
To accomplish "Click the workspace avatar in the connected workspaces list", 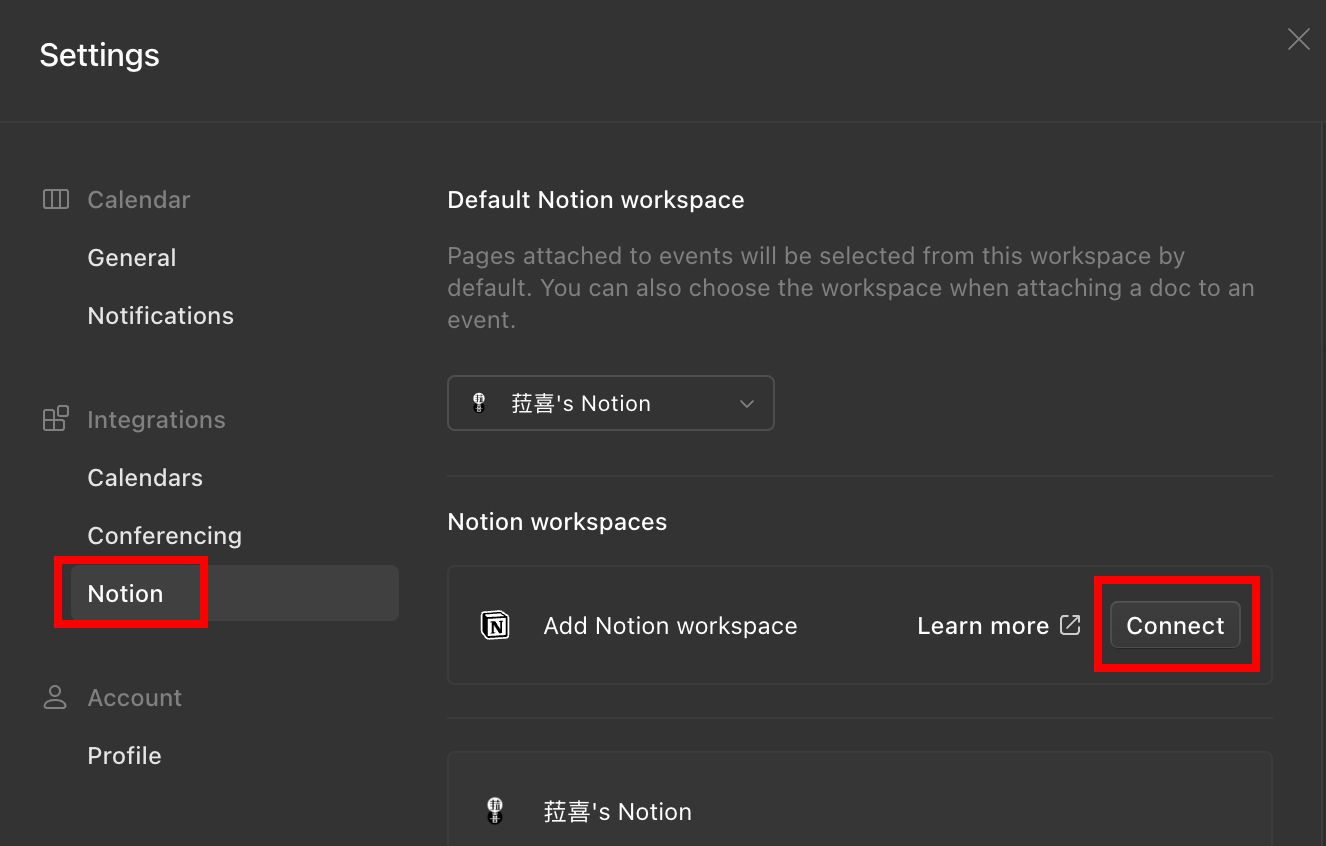I will coord(495,811).
